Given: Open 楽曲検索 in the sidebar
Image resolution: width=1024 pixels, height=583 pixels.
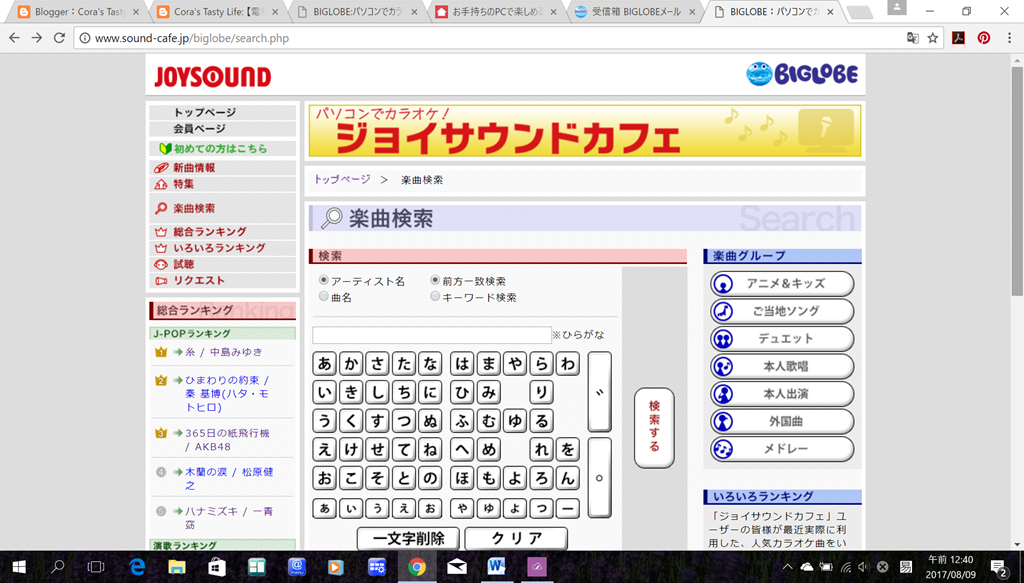Looking at the screenshot, I should point(222,208).
